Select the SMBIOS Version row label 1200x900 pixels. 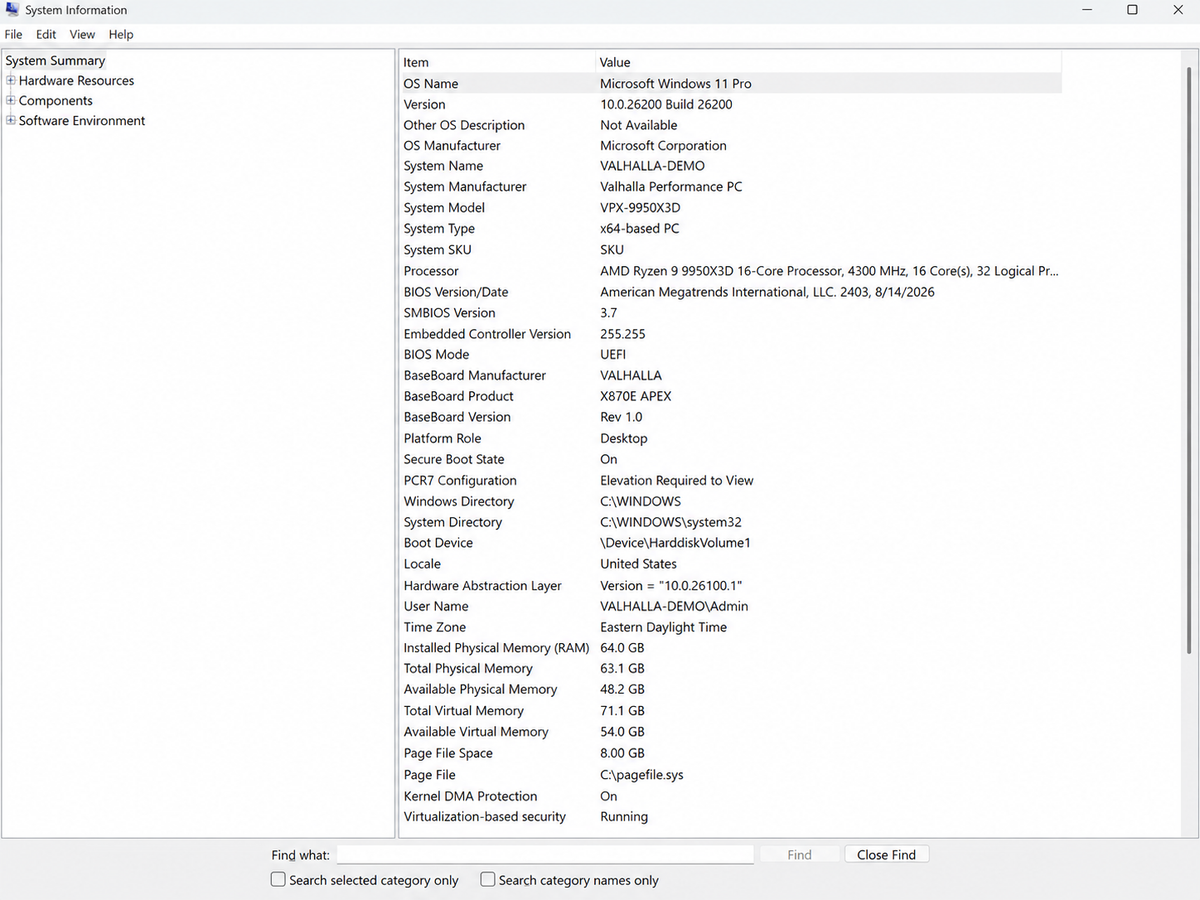tap(449, 313)
